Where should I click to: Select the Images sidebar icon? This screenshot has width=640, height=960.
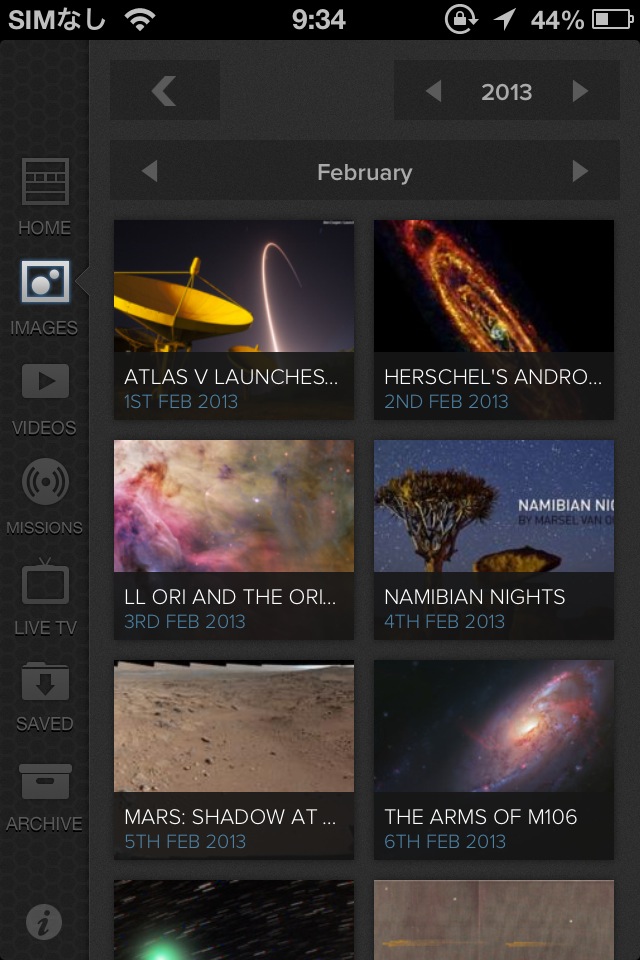coord(45,283)
